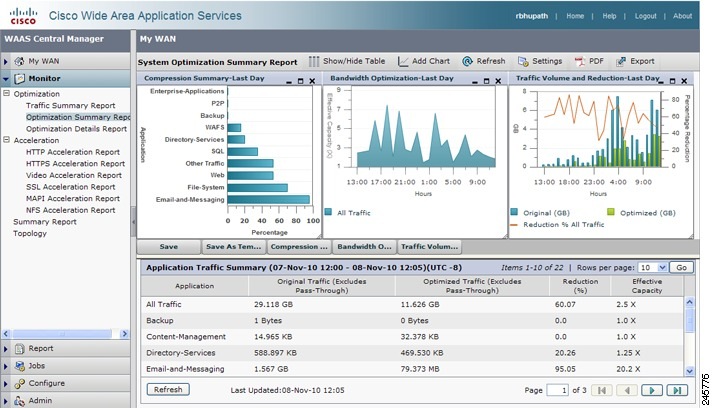712x408 pixels.
Task: Close the Compression Summary chart
Action: (x=312, y=81)
